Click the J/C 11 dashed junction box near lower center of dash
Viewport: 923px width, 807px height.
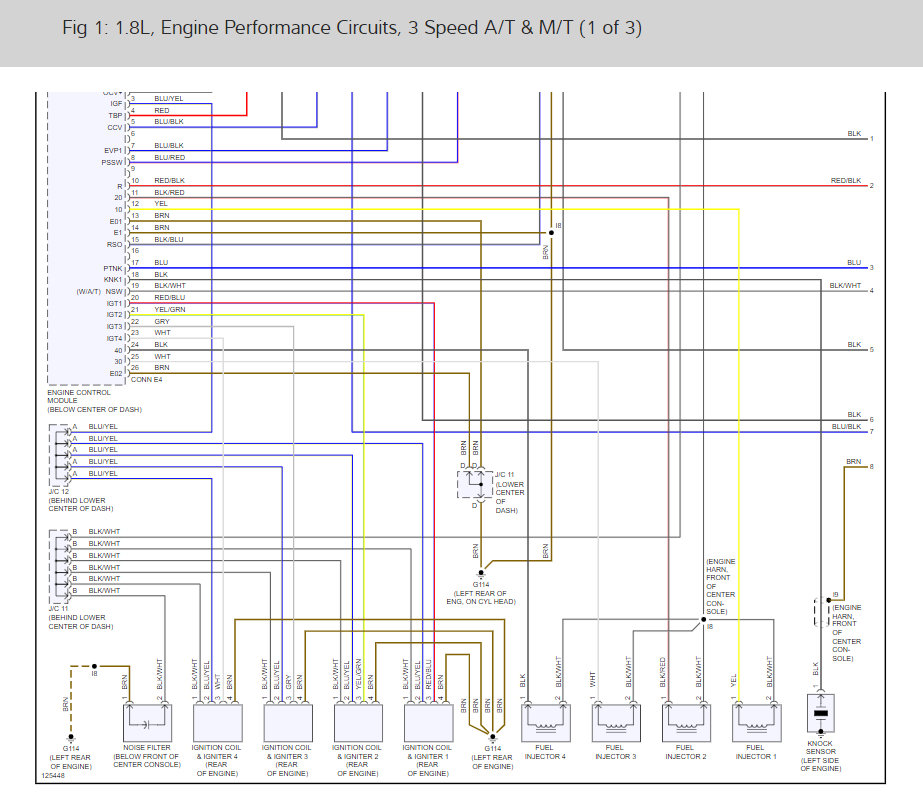(x=475, y=484)
